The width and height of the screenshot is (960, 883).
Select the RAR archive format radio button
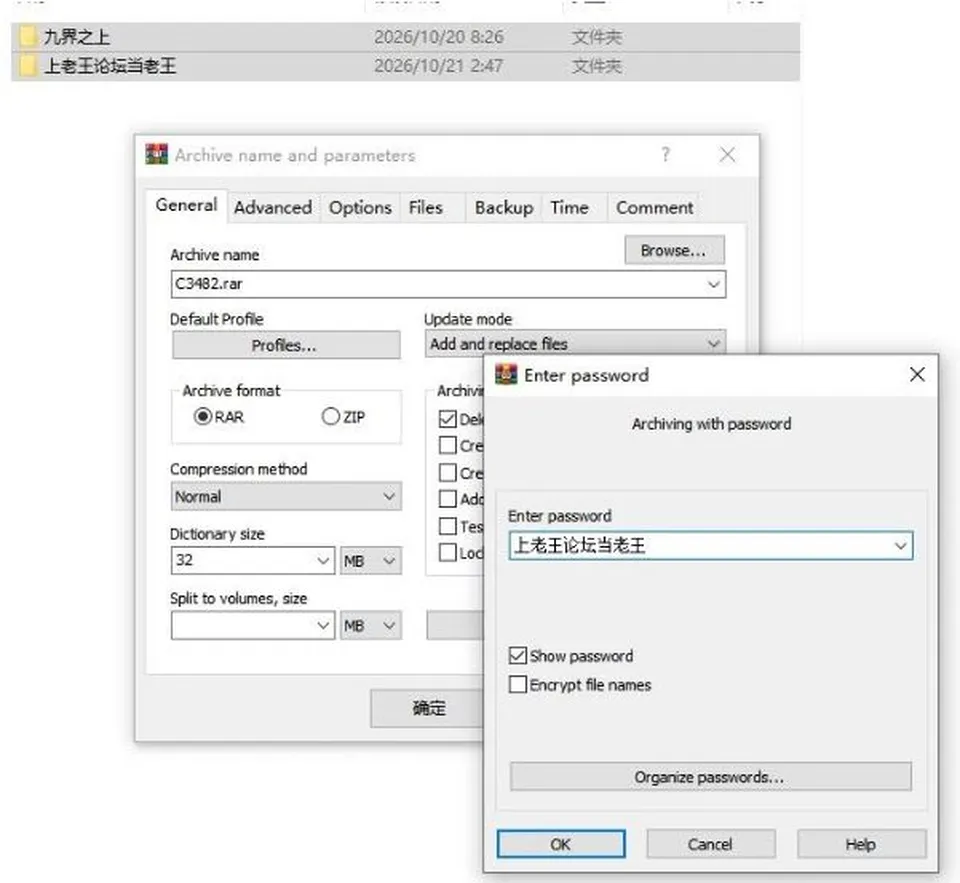tap(203, 416)
